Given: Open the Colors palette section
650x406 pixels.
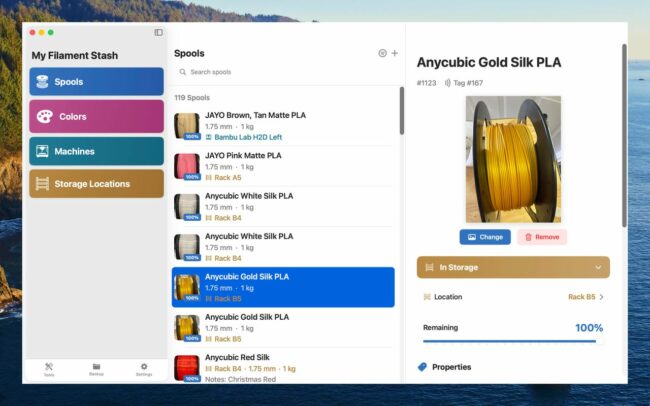Looking at the screenshot, I should click(96, 117).
